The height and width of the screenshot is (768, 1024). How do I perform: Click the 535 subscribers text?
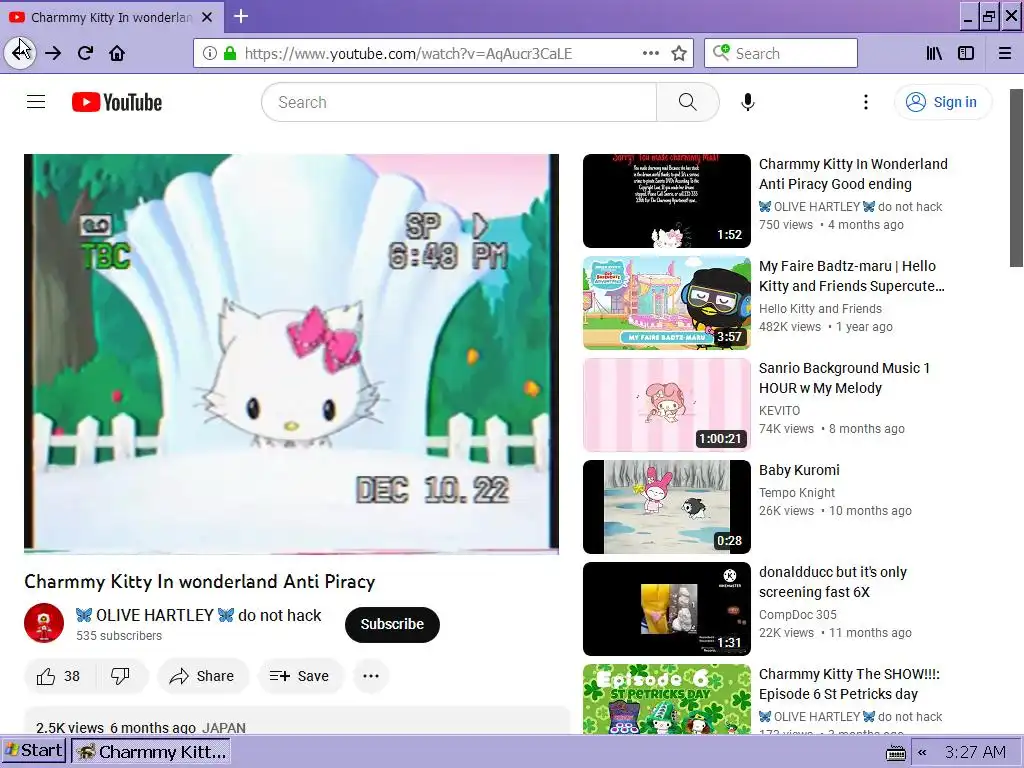[119, 635]
